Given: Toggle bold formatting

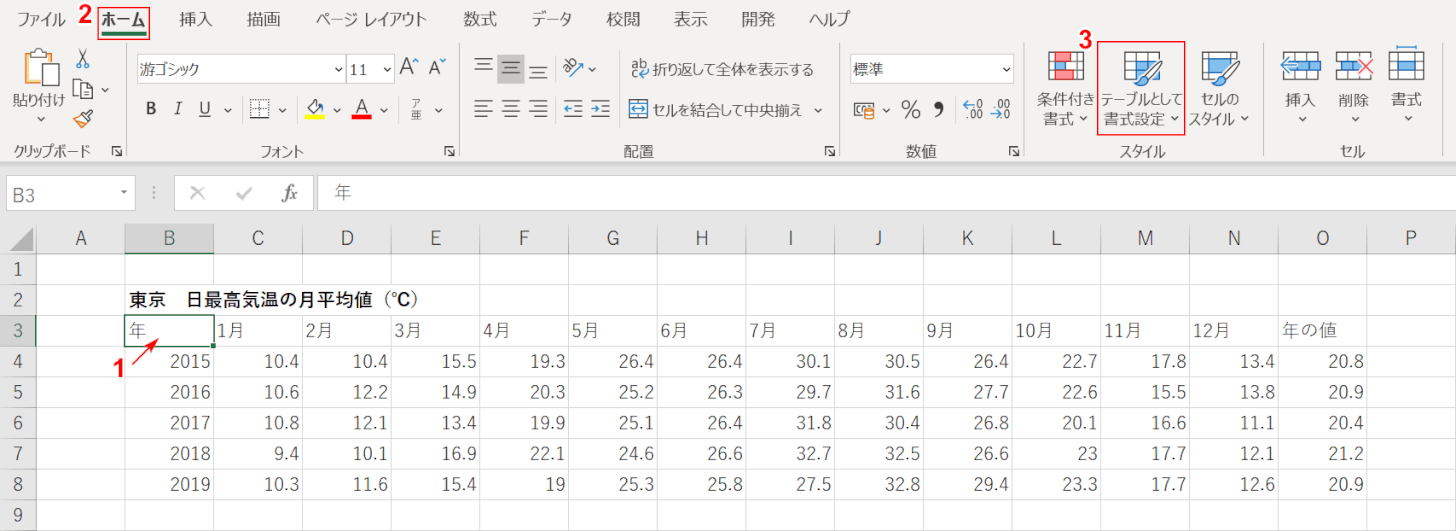Looking at the screenshot, I should click(150, 109).
